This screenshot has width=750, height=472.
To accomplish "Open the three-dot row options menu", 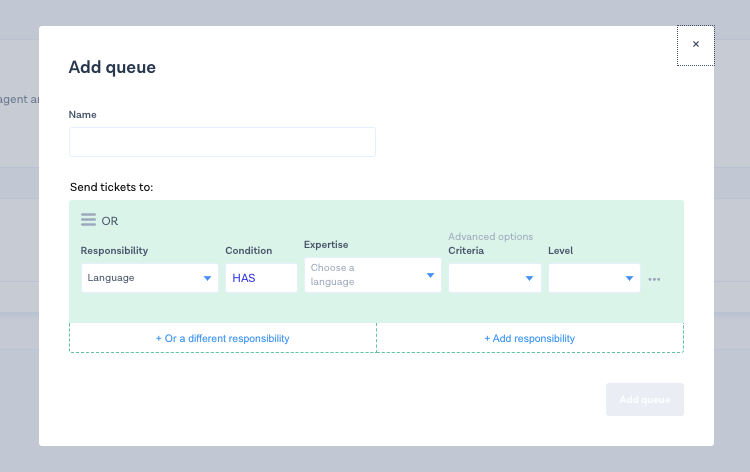I will point(654,279).
